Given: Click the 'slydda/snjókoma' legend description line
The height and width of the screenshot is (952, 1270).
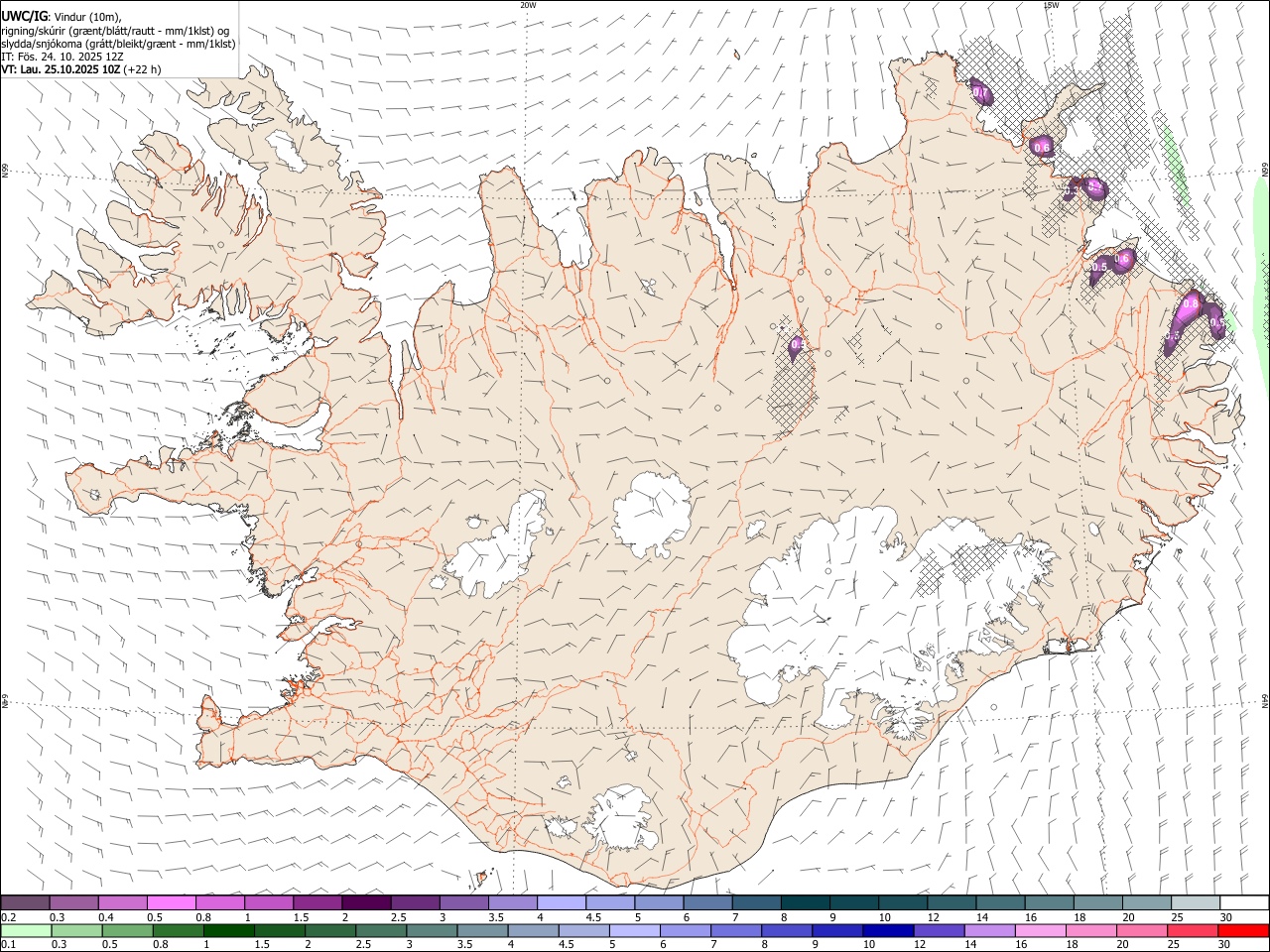Looking at the screenshot, I should [x=118, y=44].
